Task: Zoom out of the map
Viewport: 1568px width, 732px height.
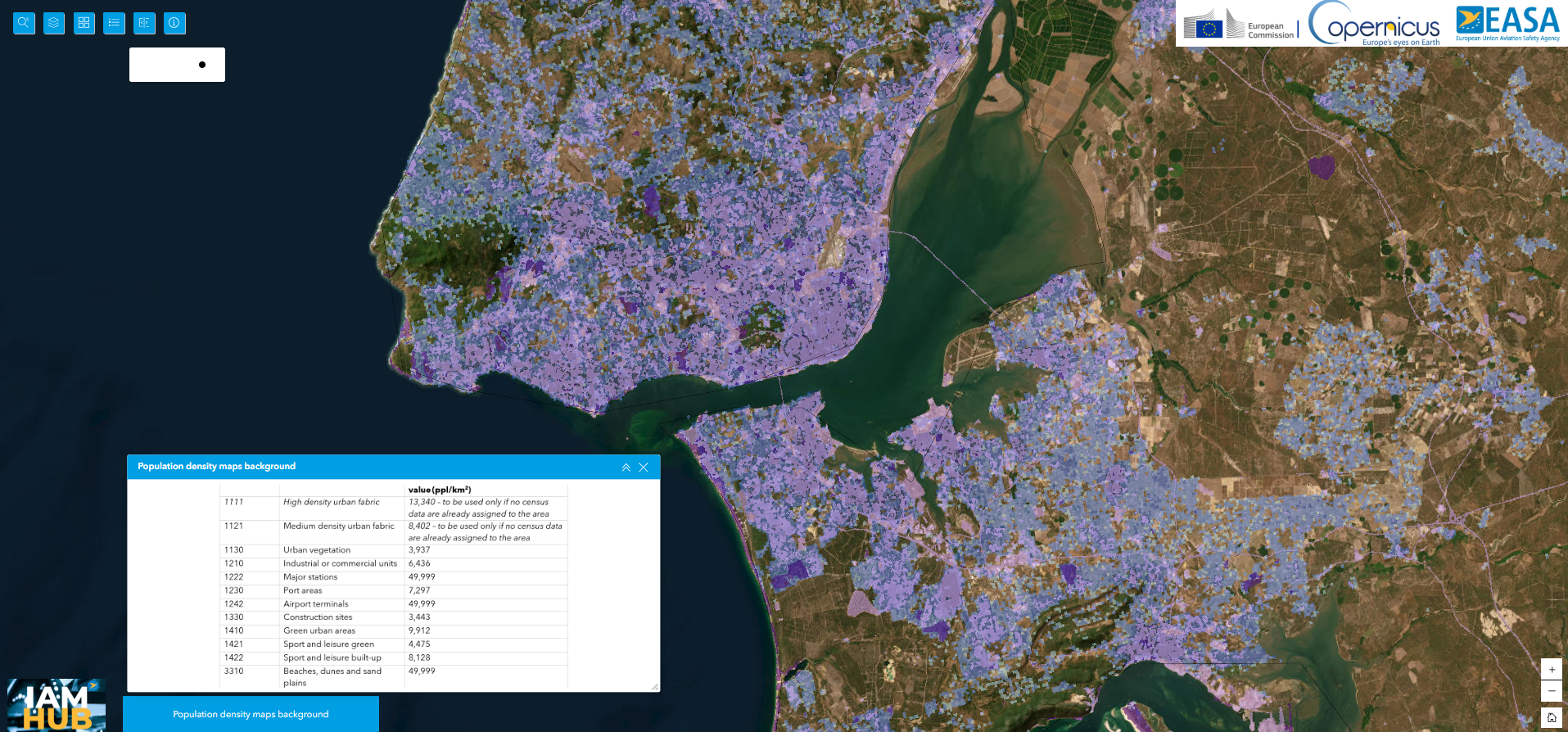Action: tap(1551, 691)
